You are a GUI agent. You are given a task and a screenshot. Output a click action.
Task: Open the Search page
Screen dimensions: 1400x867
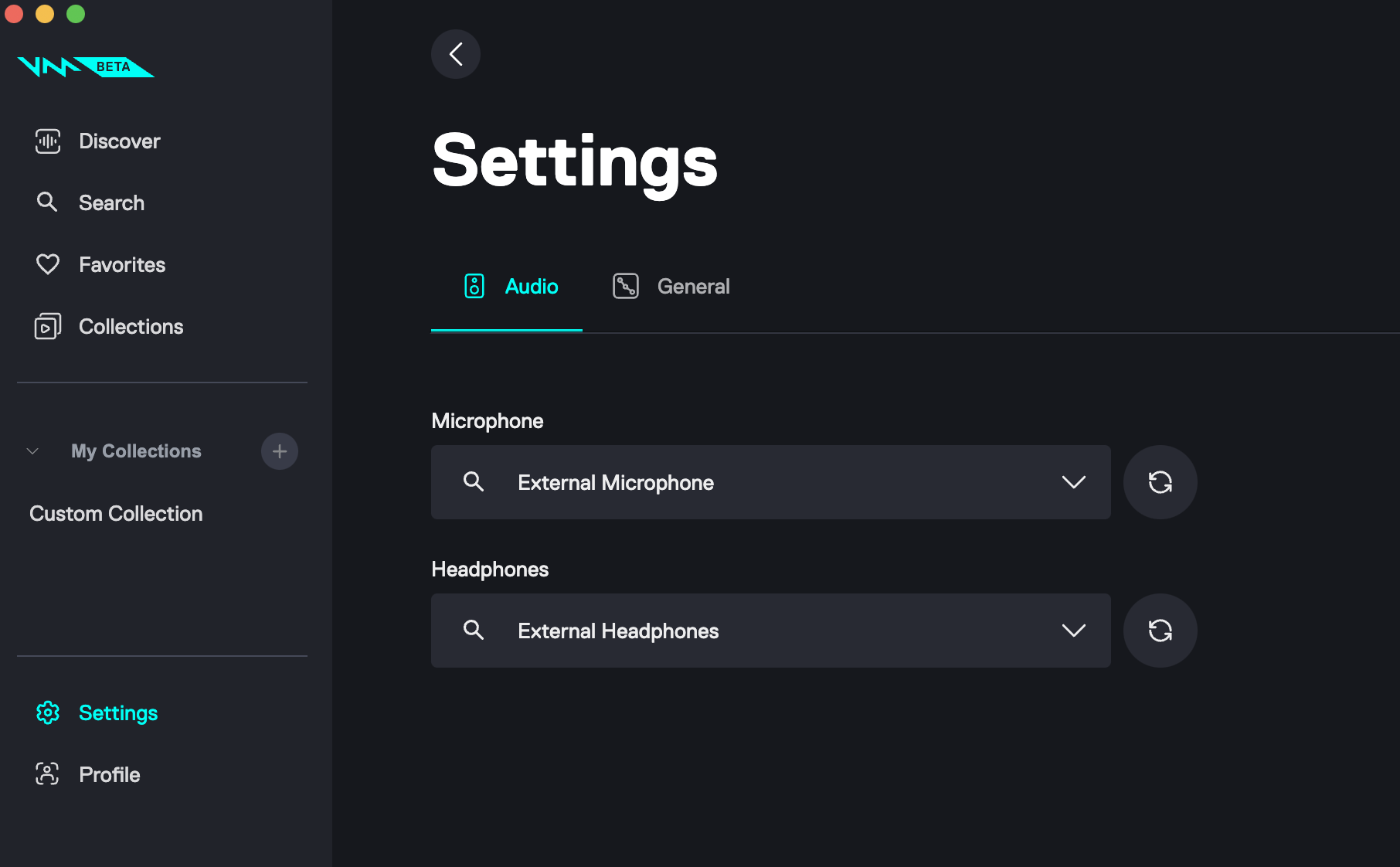click(111, 203)
